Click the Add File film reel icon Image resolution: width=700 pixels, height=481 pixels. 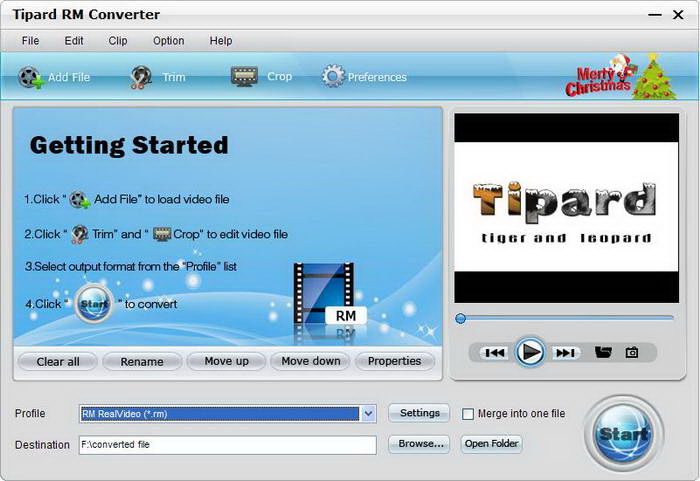tap(31, 77)
